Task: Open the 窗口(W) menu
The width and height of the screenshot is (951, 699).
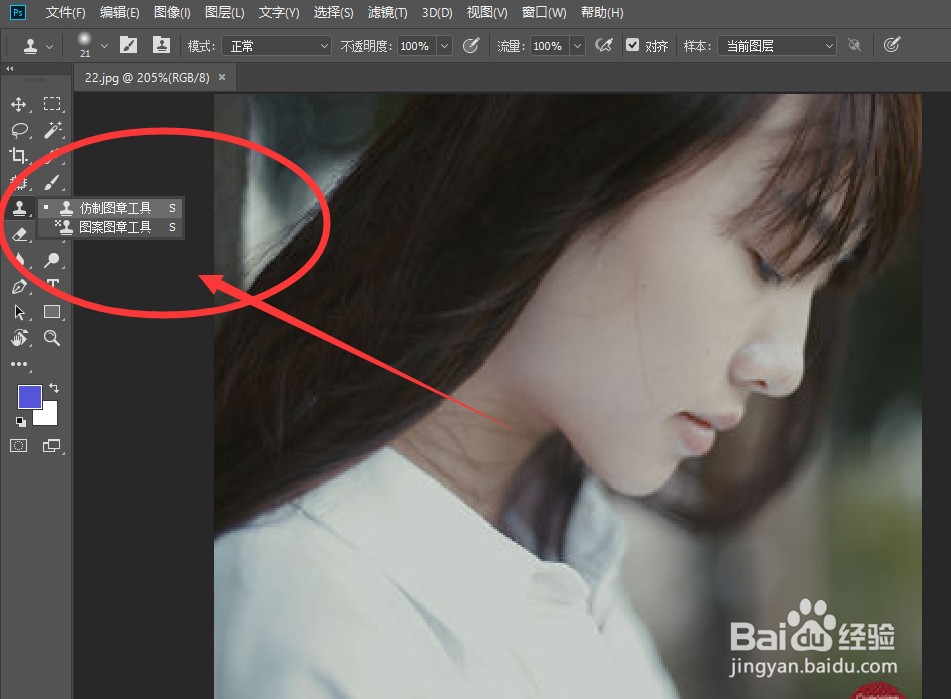Action: click(544, 13)
